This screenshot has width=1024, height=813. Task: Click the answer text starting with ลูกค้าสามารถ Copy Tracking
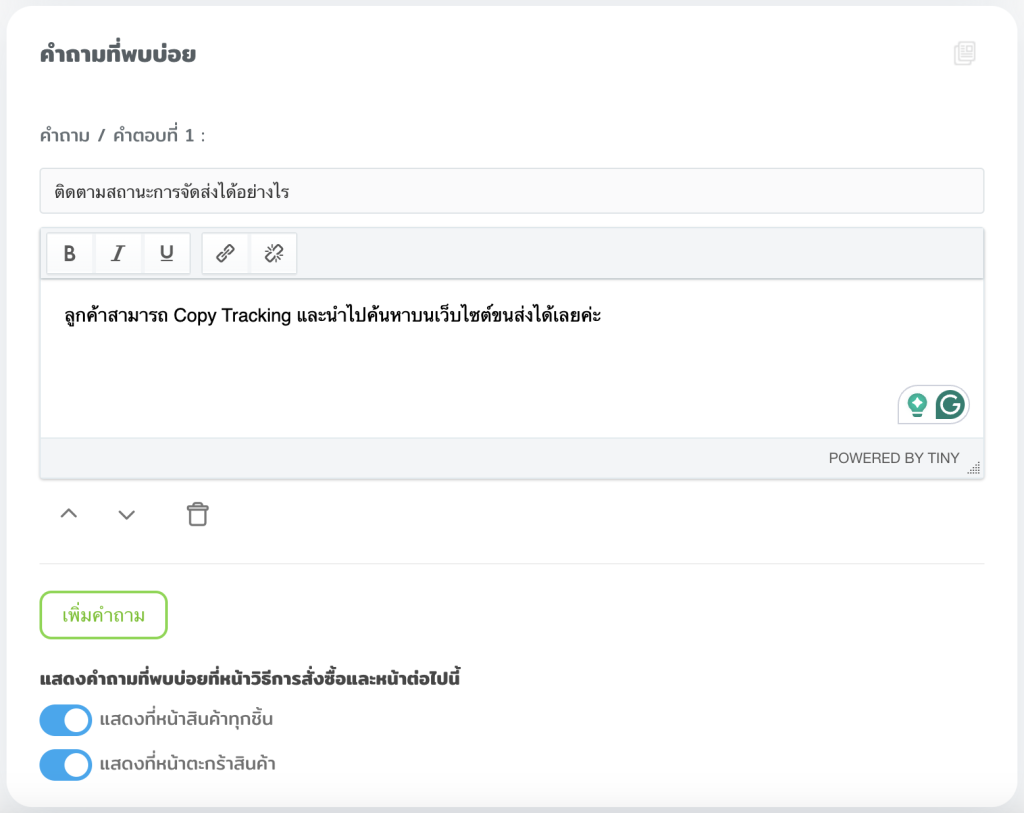pos(331,316)
